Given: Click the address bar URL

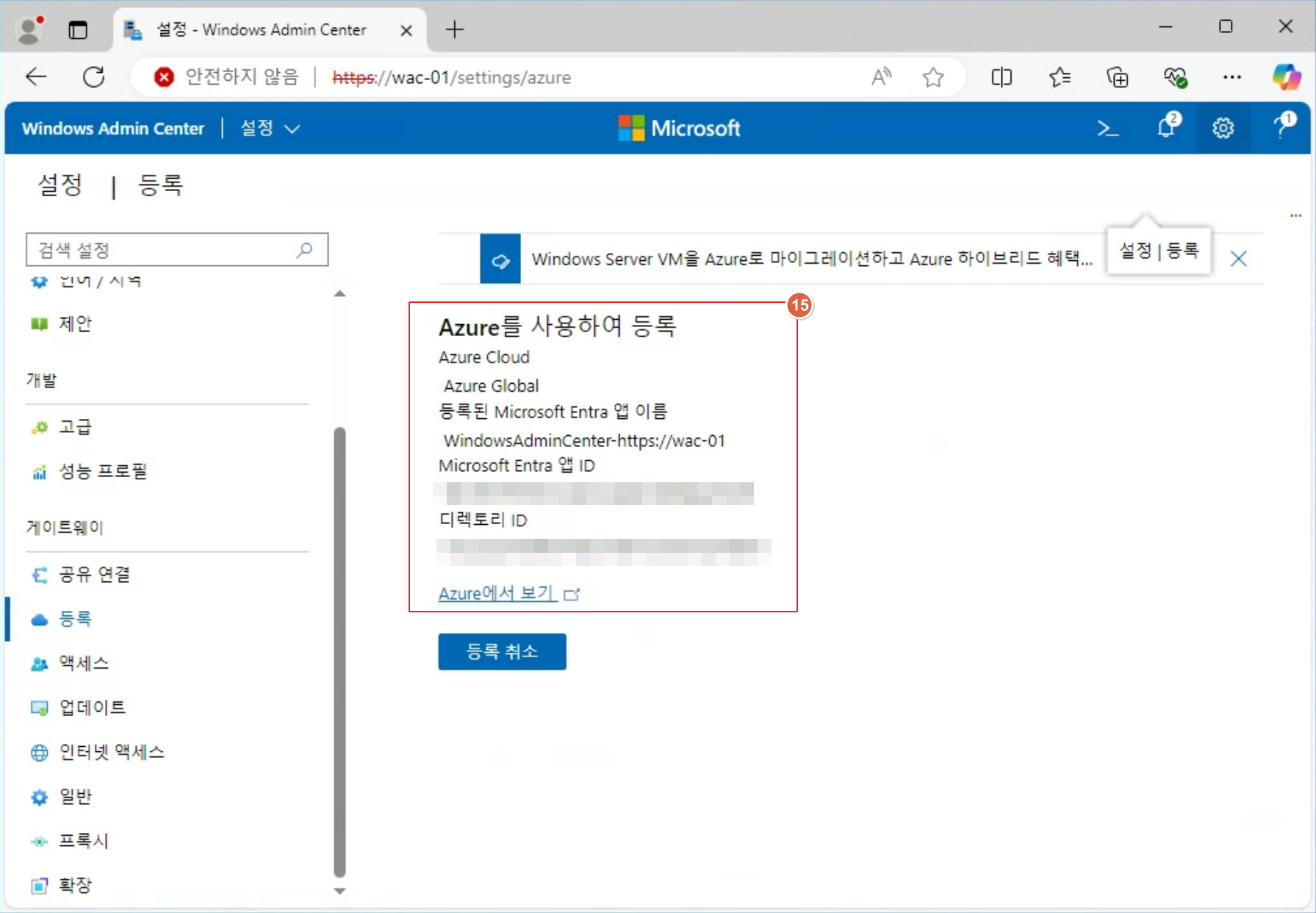Looking at the screenshot, I should click(x=451, y=77).
